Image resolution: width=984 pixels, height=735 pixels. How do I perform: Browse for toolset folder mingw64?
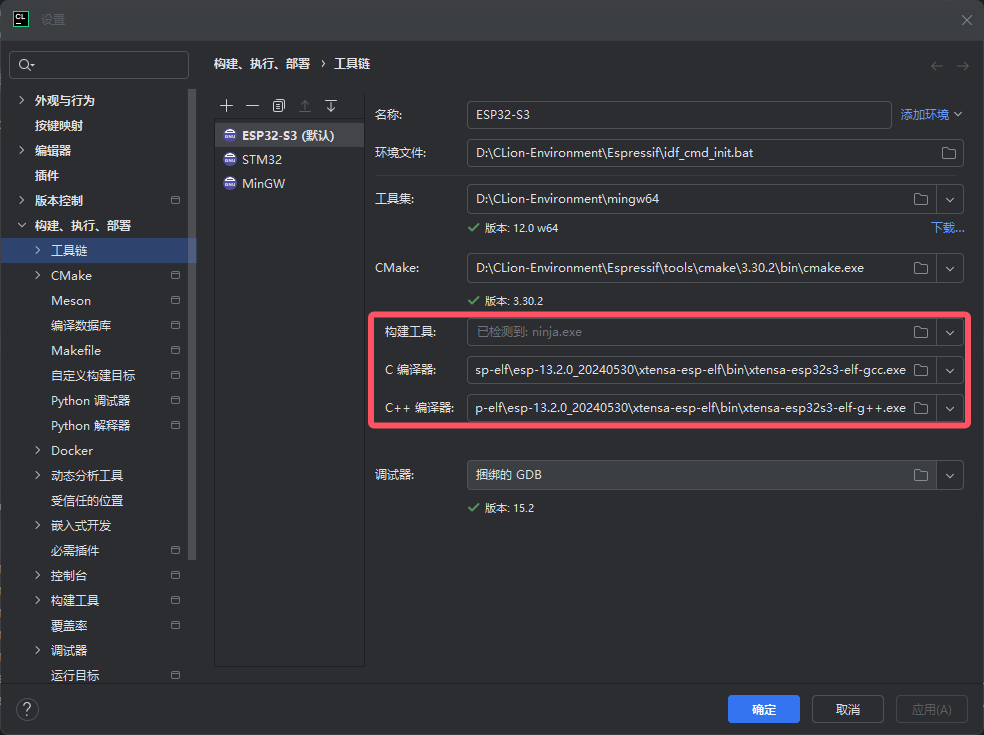point(921,199)
